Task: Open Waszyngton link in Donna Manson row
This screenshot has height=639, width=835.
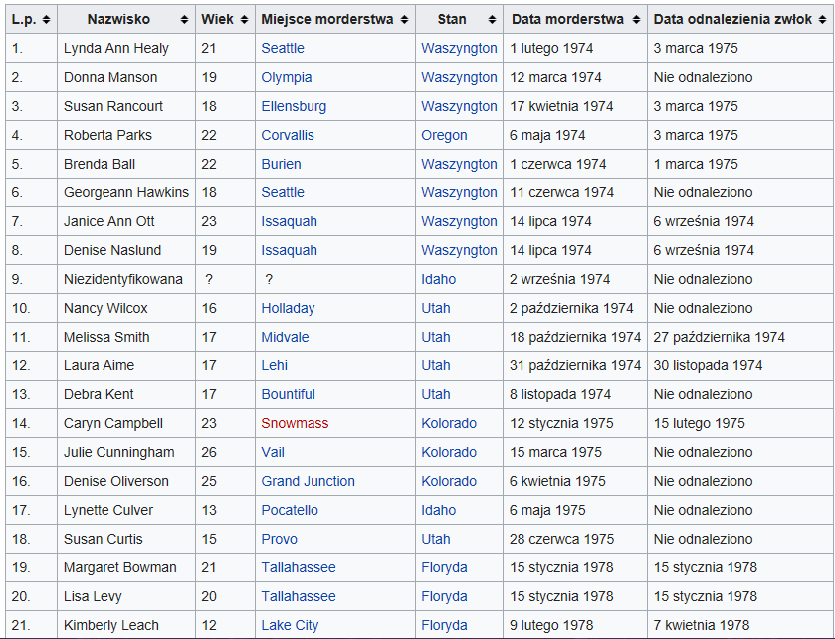Action: point(459,77)
